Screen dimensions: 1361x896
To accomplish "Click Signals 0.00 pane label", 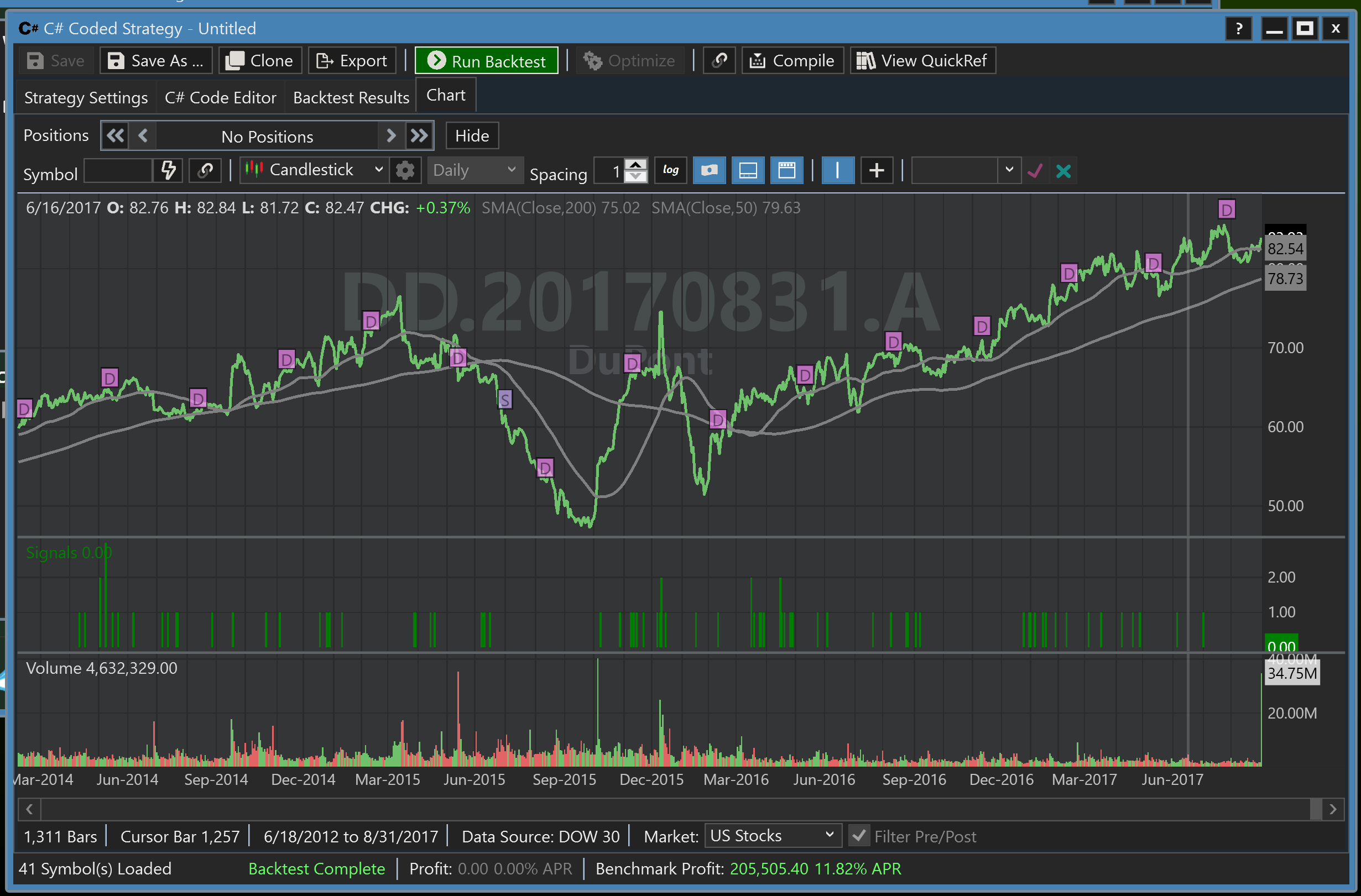I will 69,553.
